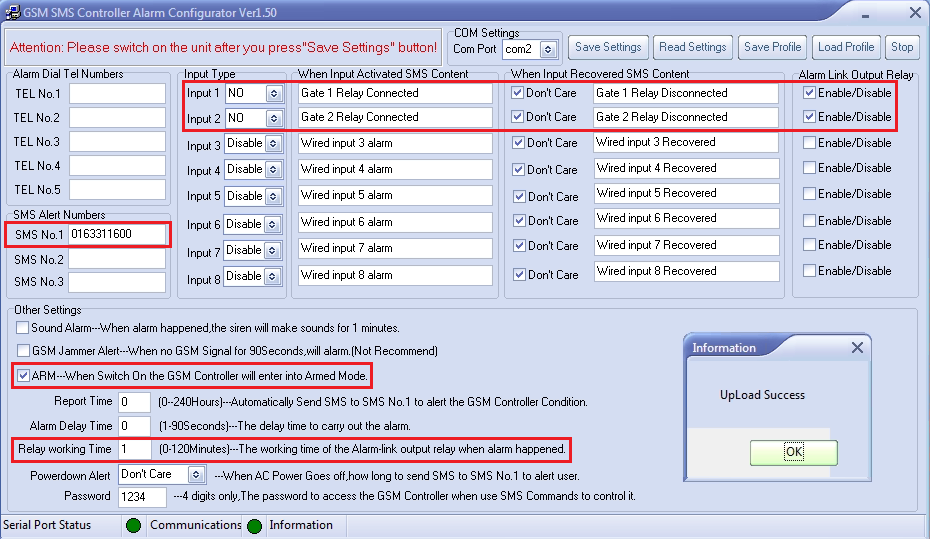Open Input 4 type dropdown
The width and height of the screenshot is (930, 539).
[273, 170]
